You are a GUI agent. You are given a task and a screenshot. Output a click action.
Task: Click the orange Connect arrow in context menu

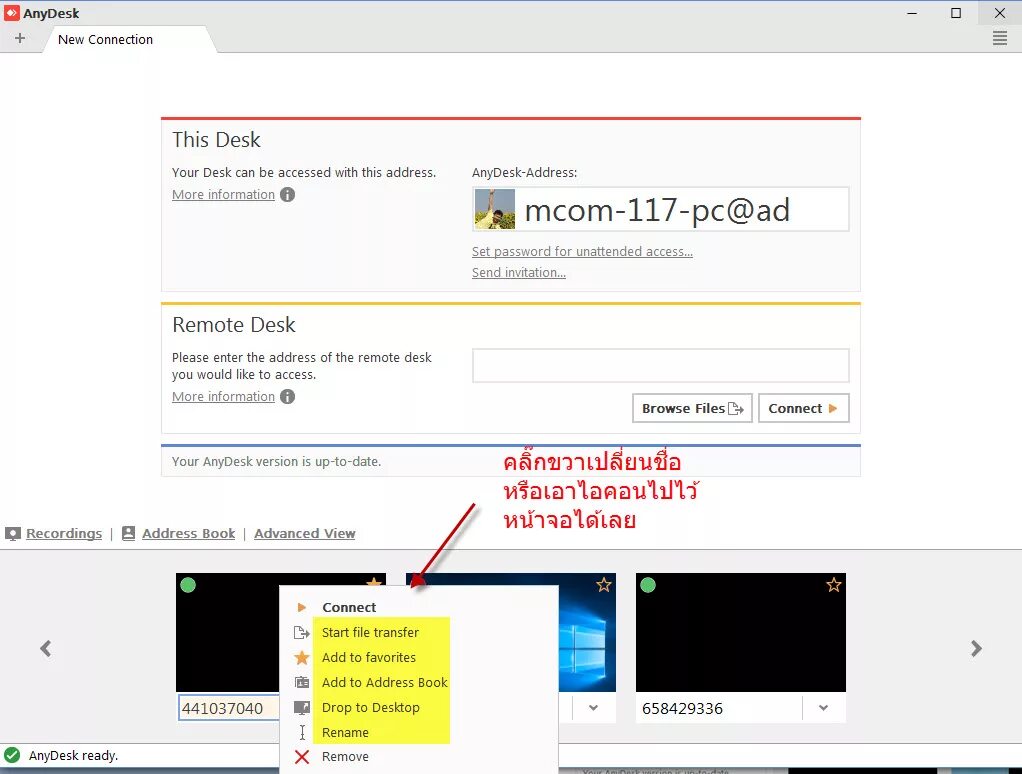[x=301, y=607]
